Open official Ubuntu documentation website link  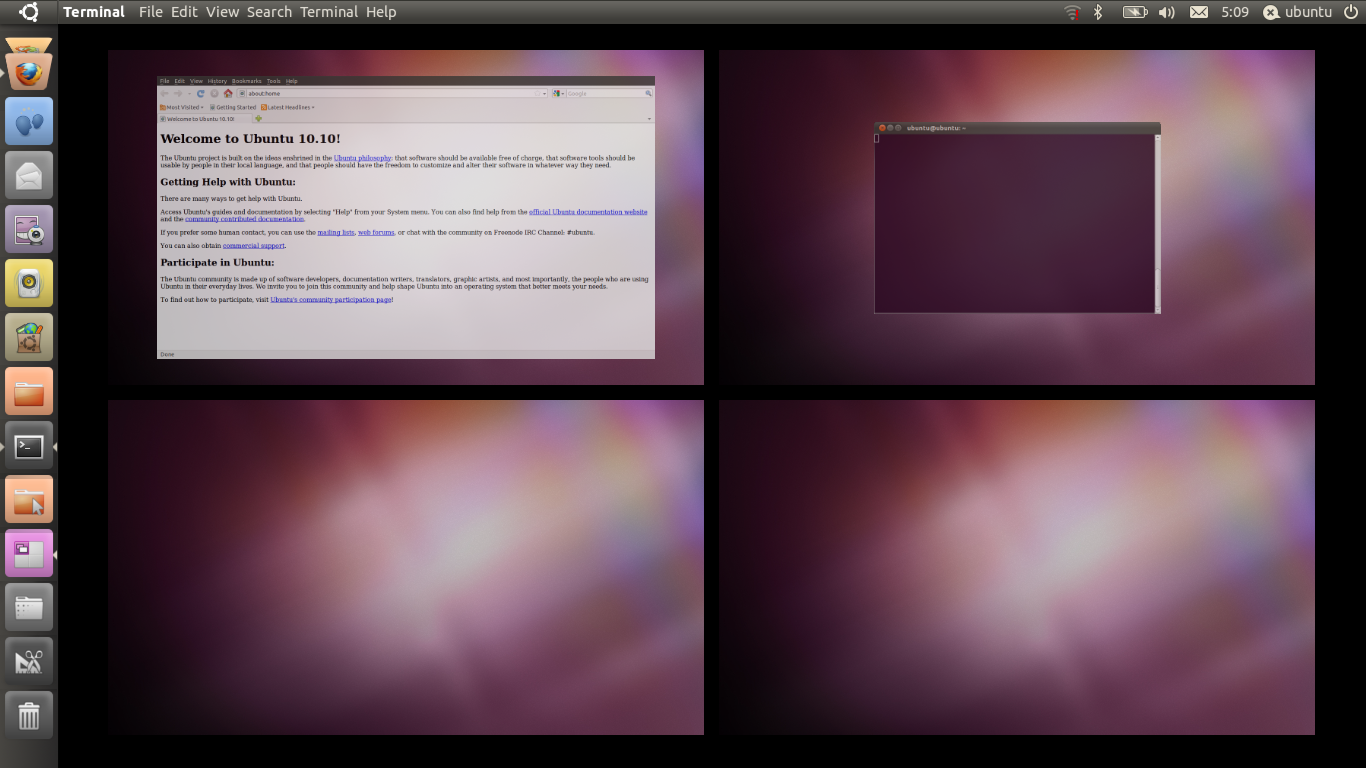588,212
